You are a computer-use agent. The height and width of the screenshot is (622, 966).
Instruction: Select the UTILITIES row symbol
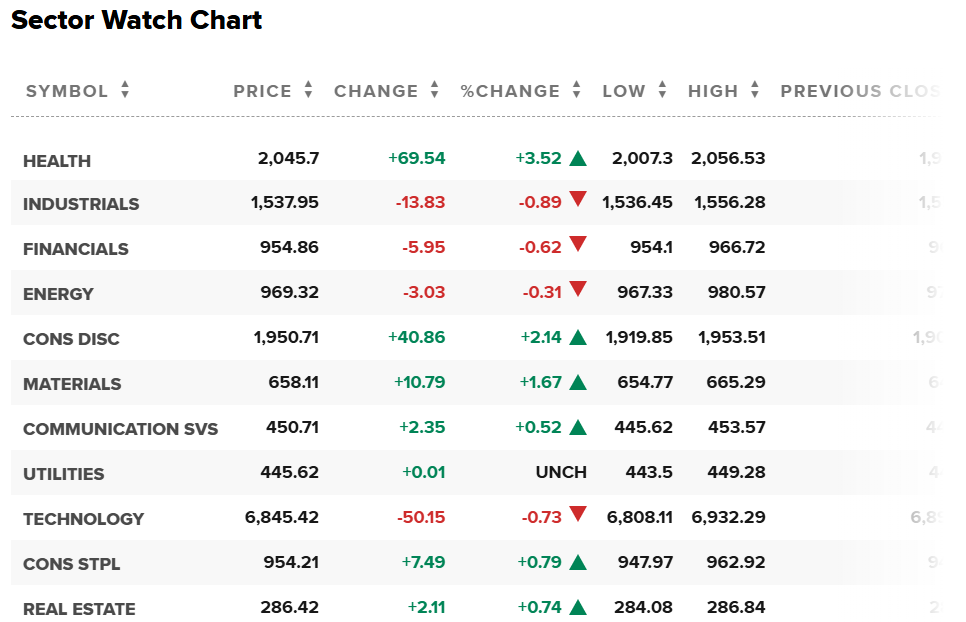[63, 474]
